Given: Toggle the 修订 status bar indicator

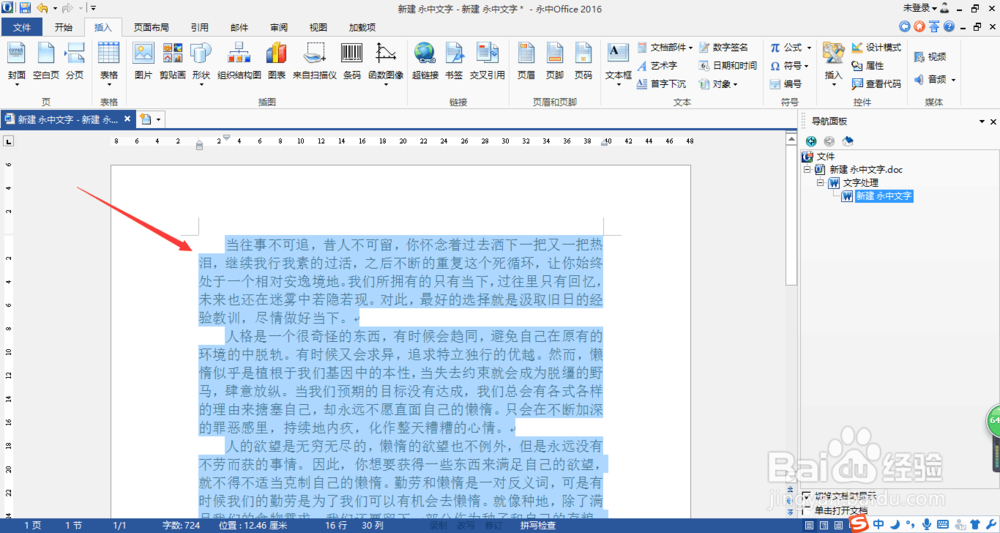Looking at the screenshot, I should click(494, 525).
